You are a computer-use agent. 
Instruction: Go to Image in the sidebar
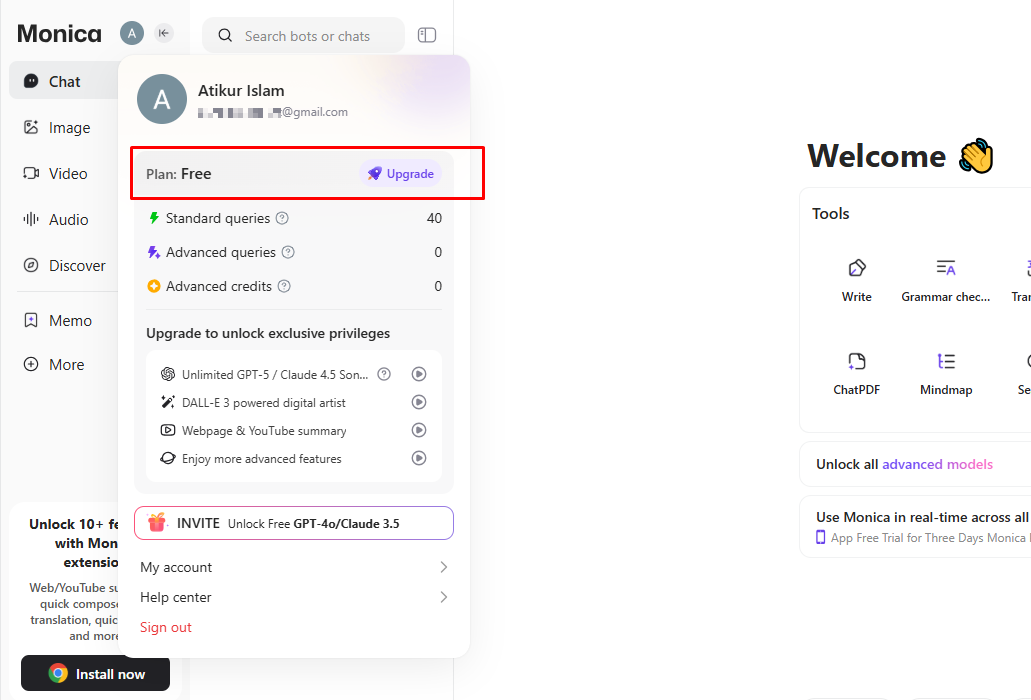(69, 128)
